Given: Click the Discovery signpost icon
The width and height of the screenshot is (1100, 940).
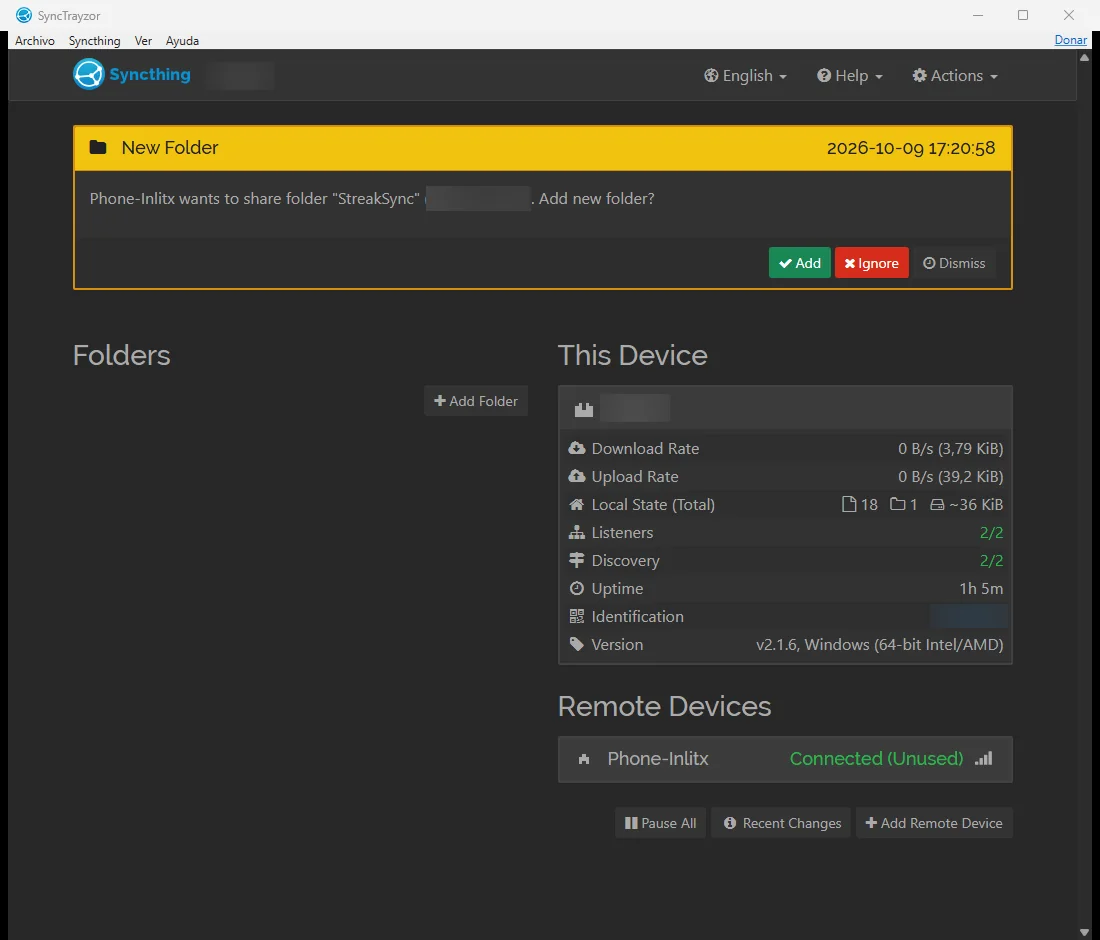Looking at the screenshot, I should (x=577, y=560).
